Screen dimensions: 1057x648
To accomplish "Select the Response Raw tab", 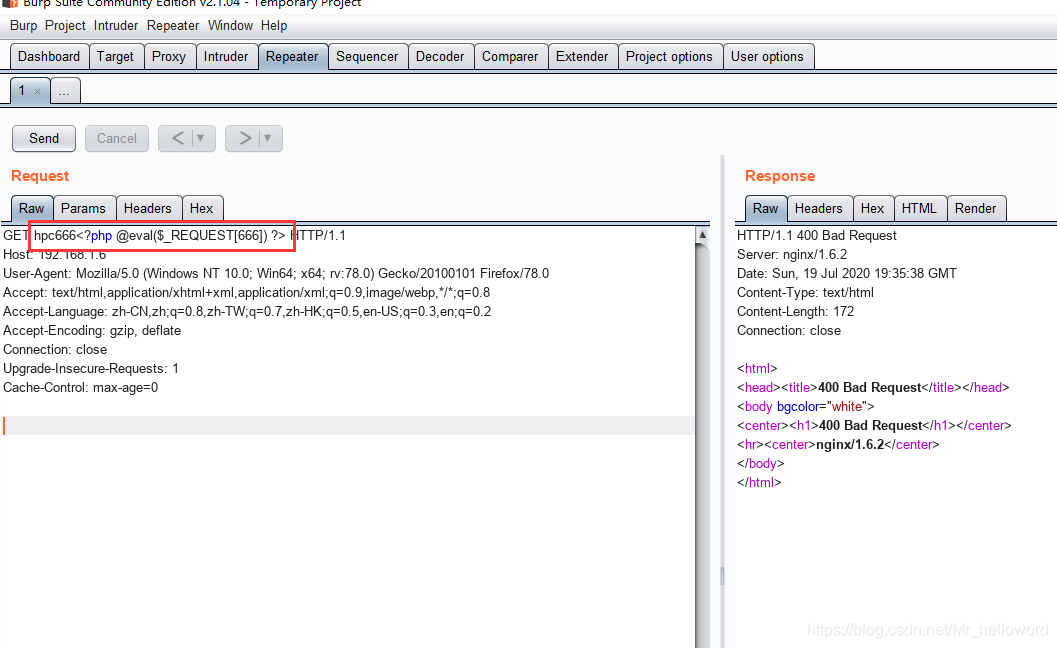I will tap(765, 208).
